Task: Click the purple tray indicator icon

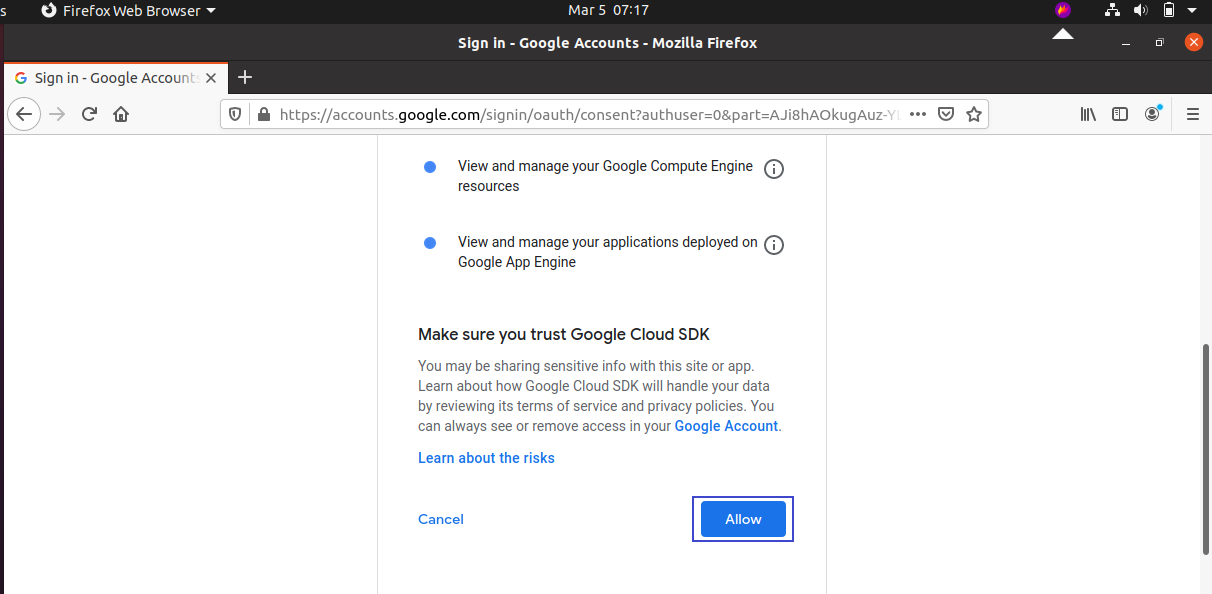Action: [1062, 10]
